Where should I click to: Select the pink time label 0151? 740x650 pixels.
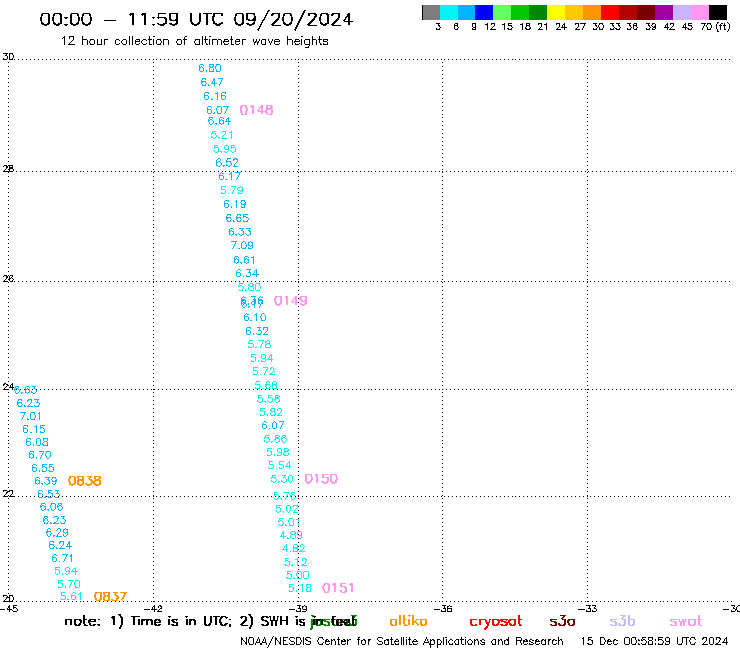point(338,588)
